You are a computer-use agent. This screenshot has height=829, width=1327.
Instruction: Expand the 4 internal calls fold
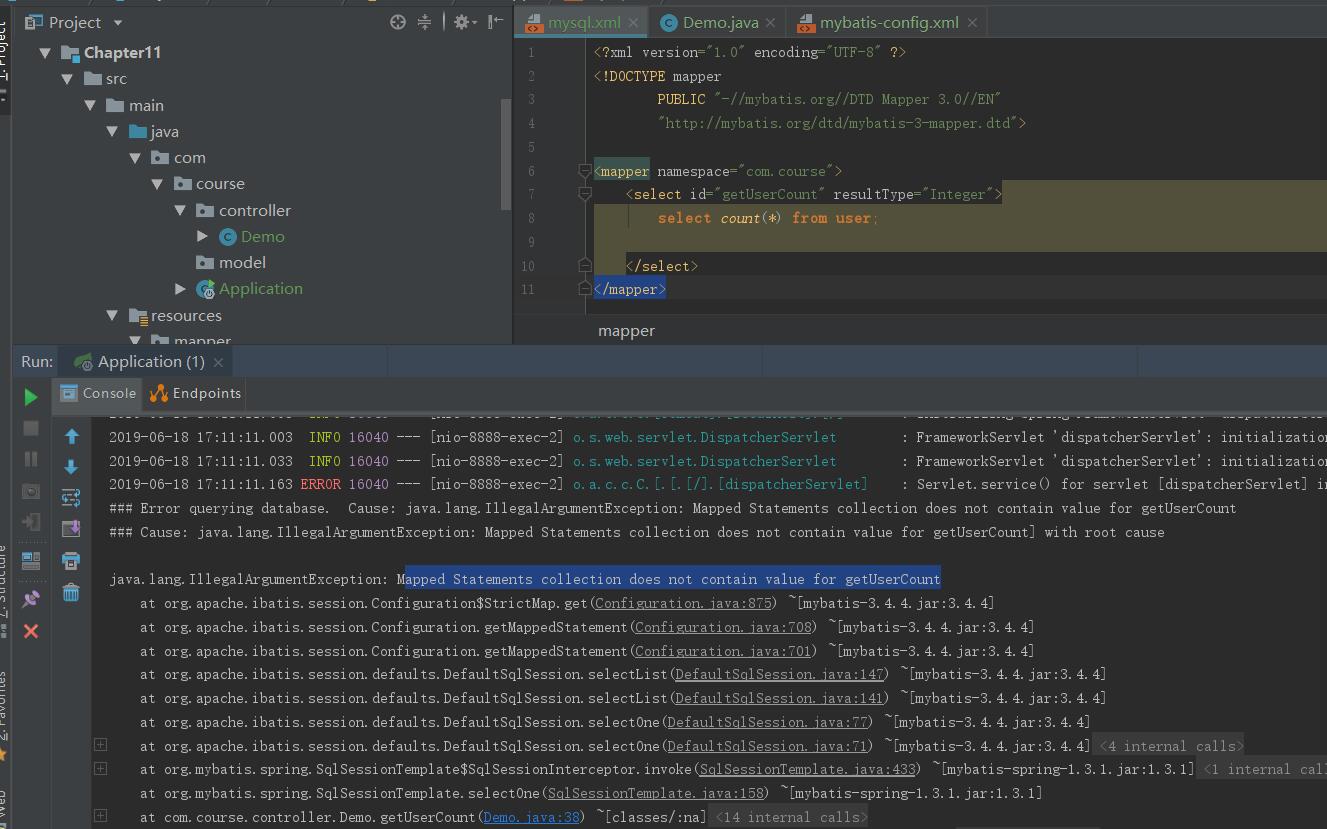pos(1170,746)
